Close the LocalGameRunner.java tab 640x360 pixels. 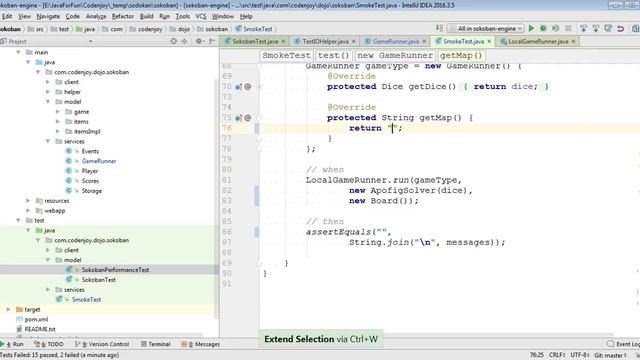[x=573, y=41]
